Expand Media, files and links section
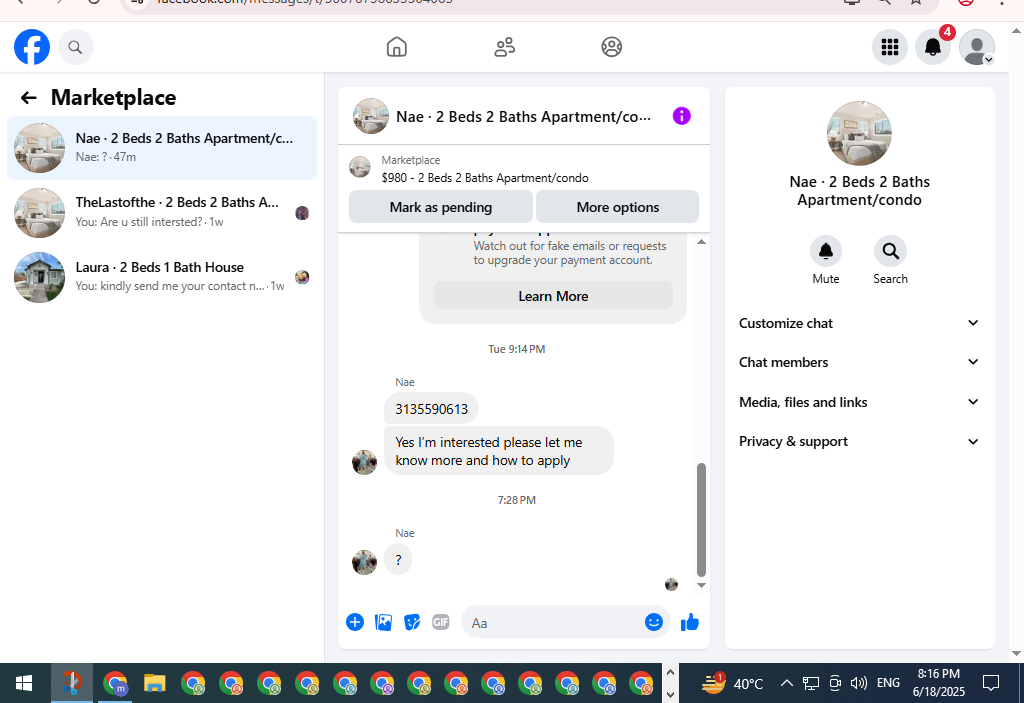1024x703 pixels. point(859,402)
